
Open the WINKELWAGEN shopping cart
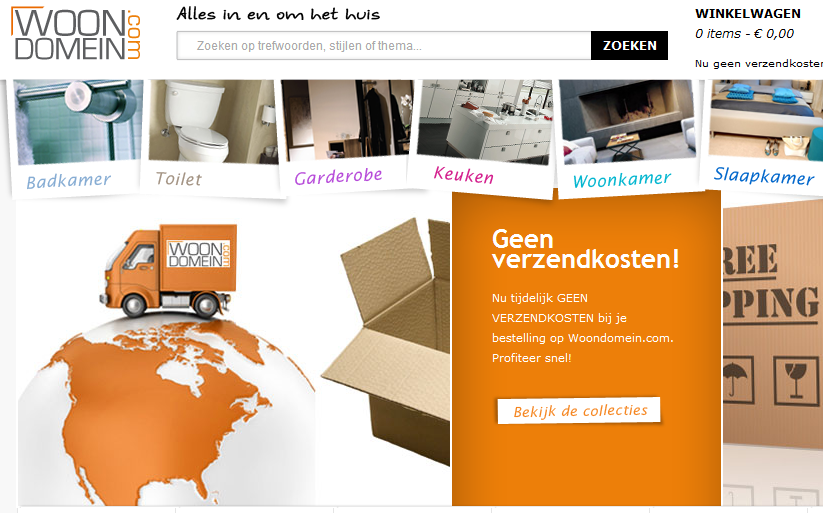click(748, 14)
